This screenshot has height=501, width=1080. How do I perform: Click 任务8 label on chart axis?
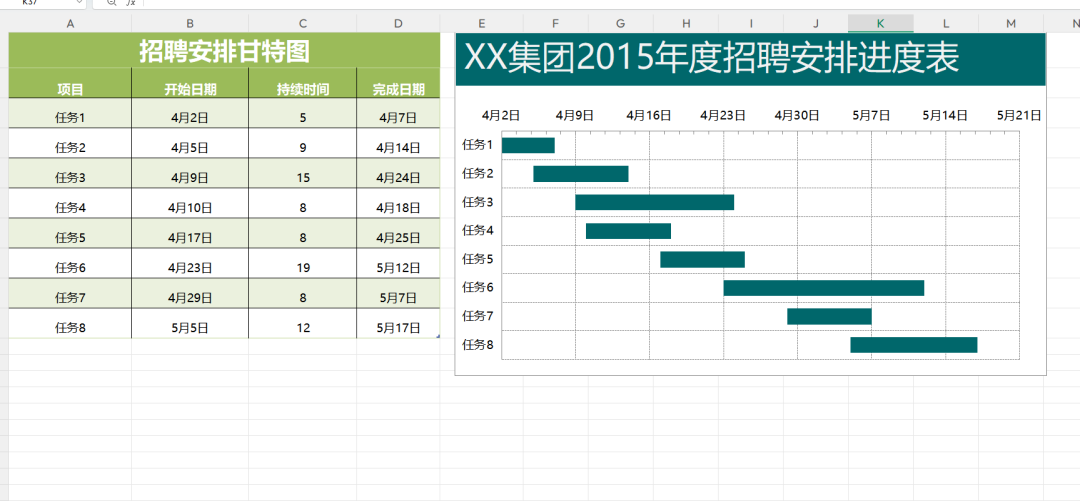(477, 345)
